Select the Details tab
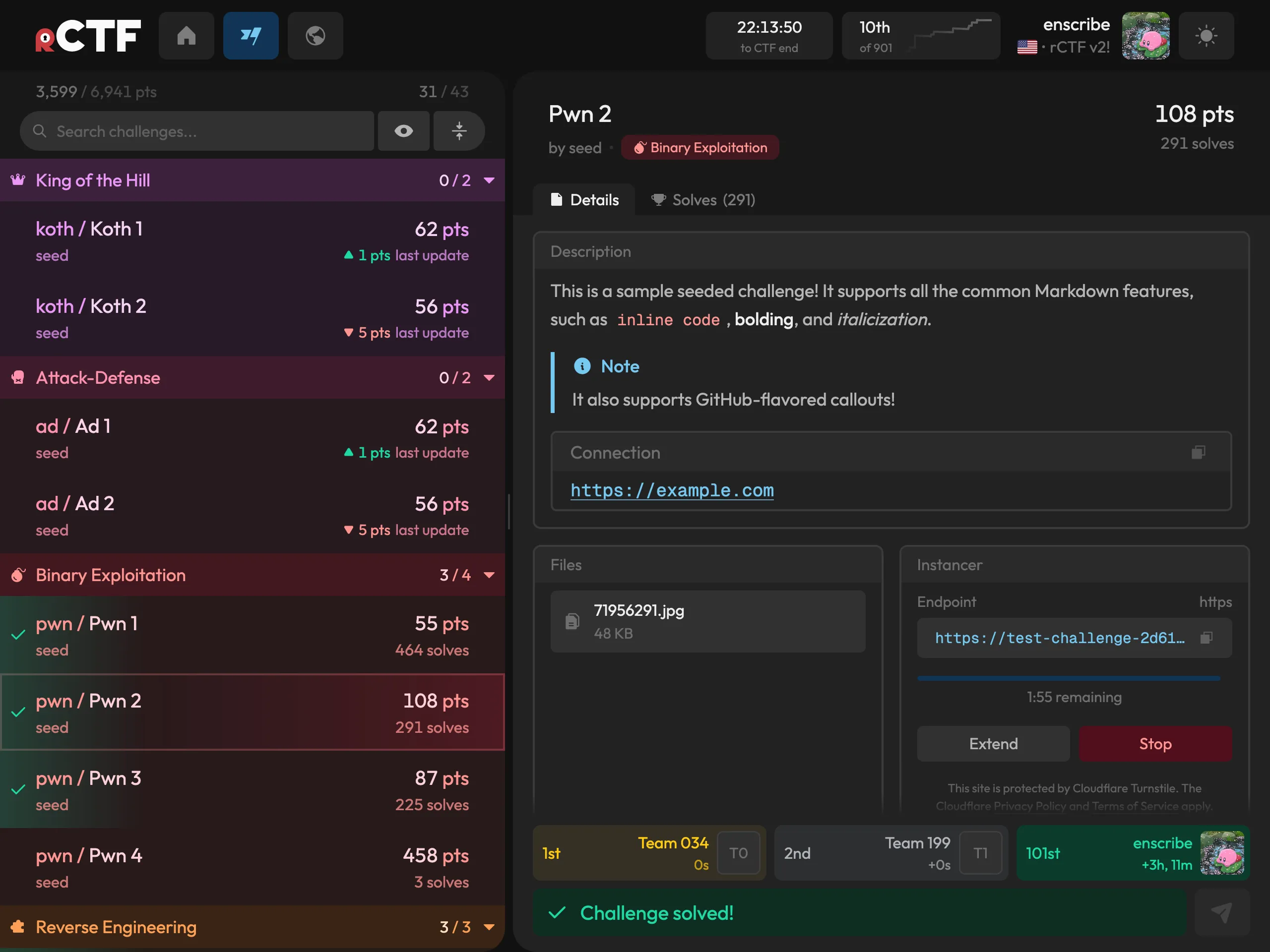 584,200
